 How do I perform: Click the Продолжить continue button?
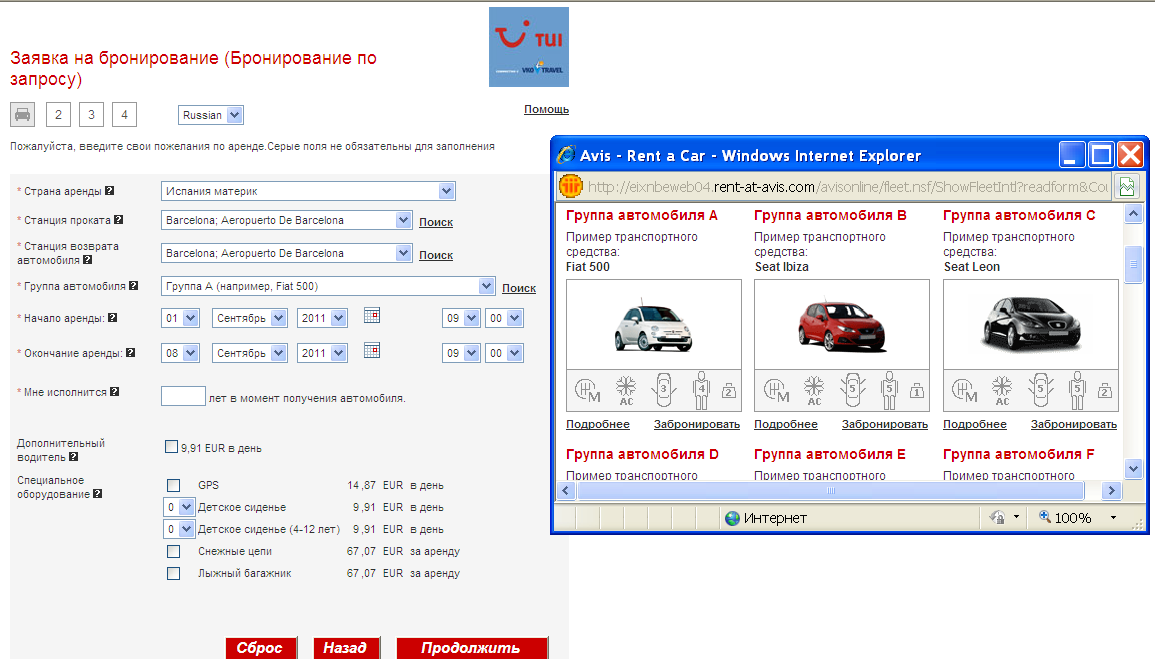pyautogui.click(x=472, y=648)
